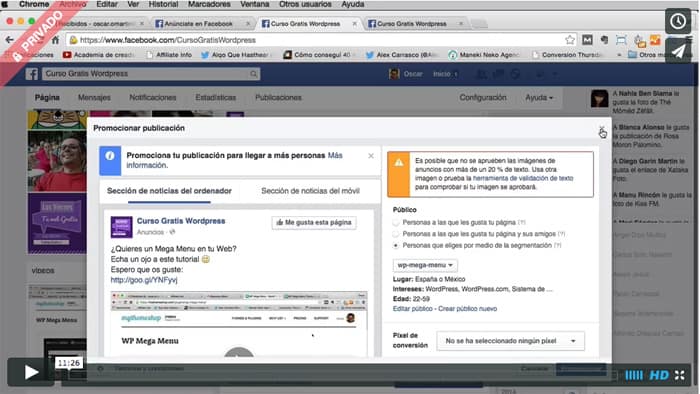Open the Otros usuarios menu
The image size is (700, 394).
click(305, 4)
